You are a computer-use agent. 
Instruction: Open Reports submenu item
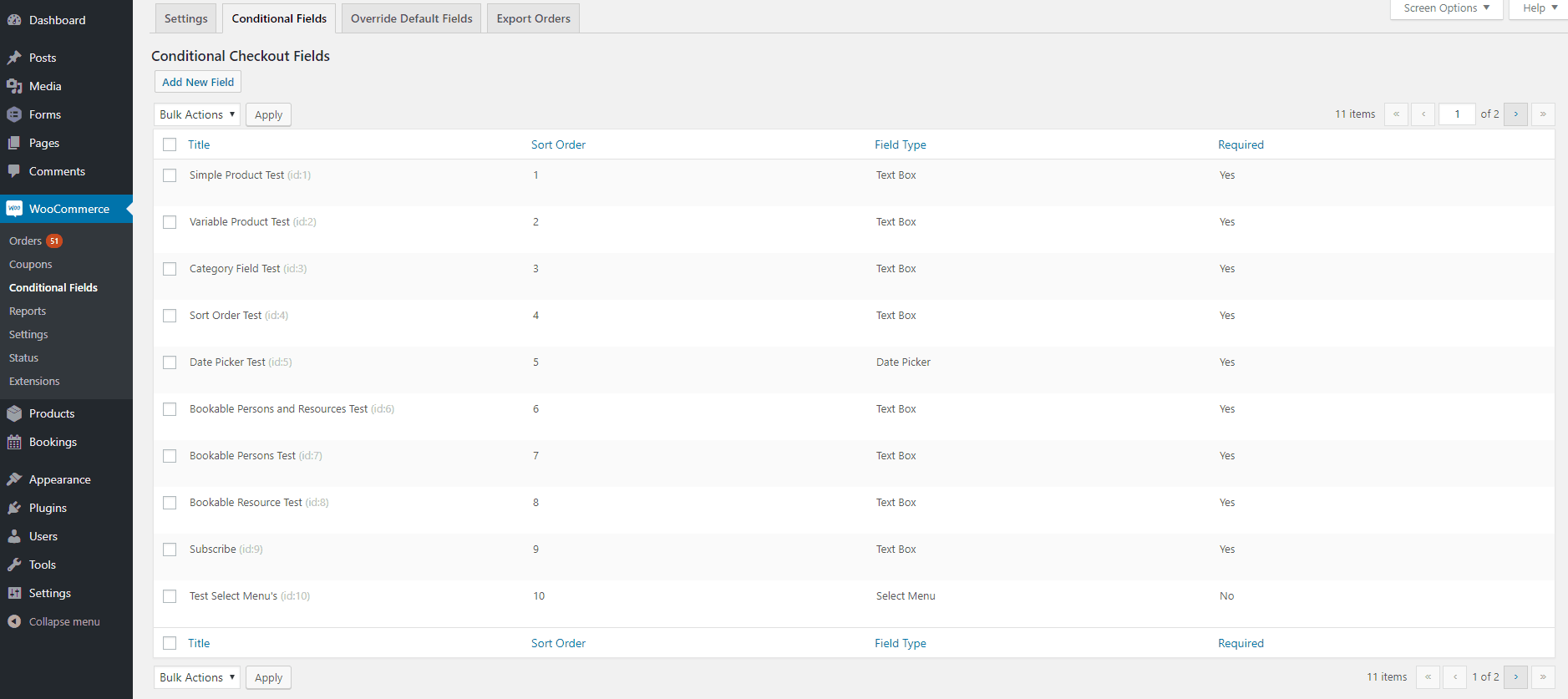(28, 311)
